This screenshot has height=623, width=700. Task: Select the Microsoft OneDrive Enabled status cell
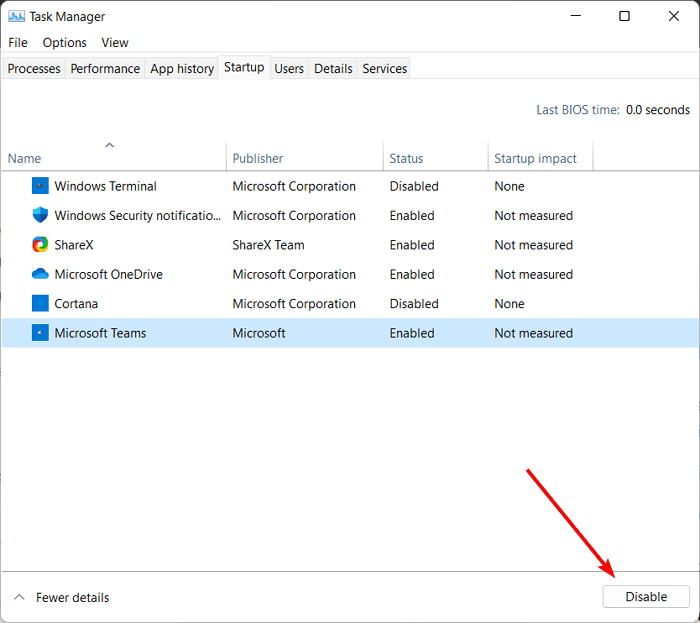point(412,274)
